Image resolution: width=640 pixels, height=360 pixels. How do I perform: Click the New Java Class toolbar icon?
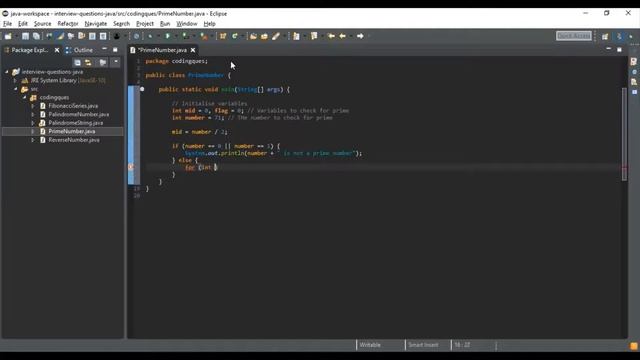pos(235,36)
